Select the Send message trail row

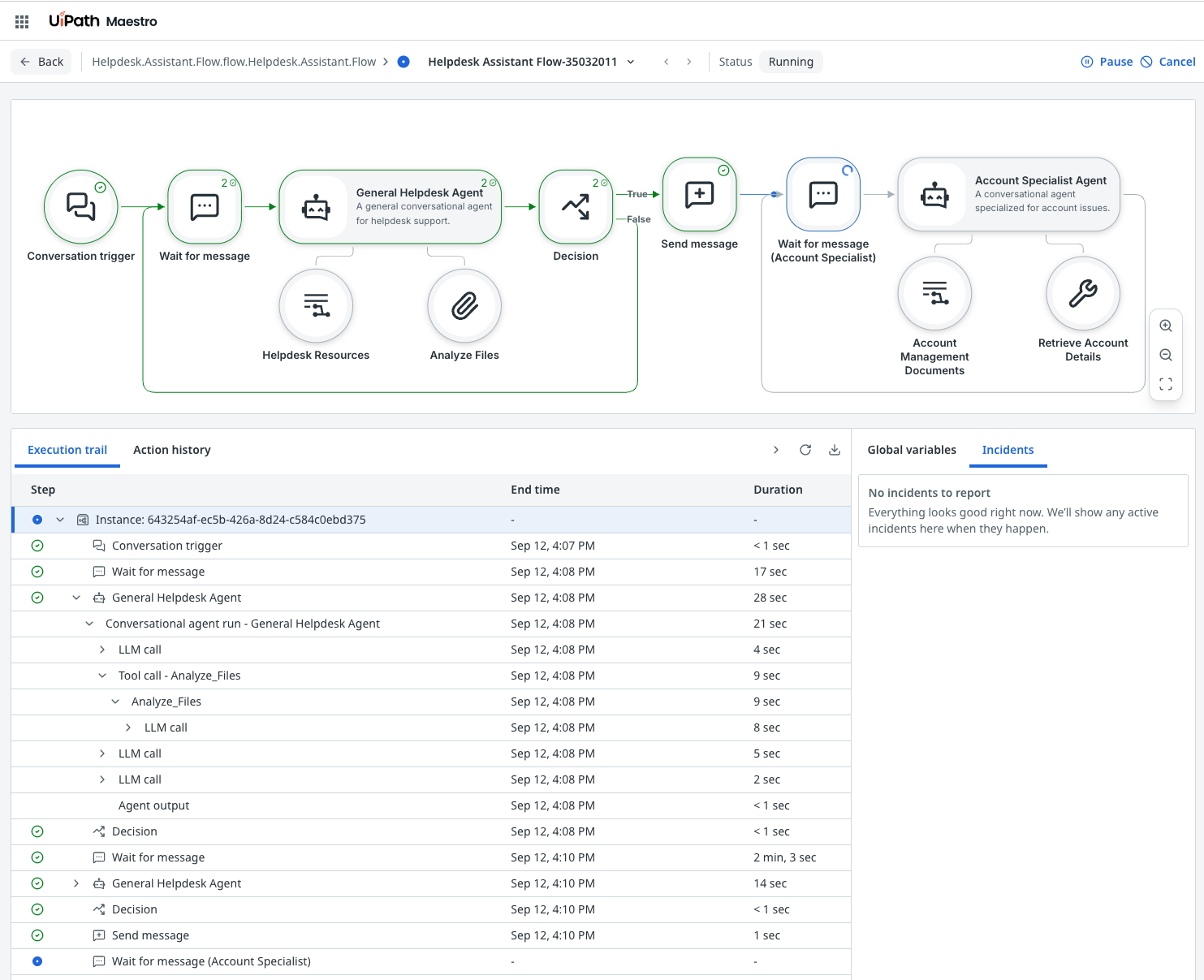pos(431,935)
